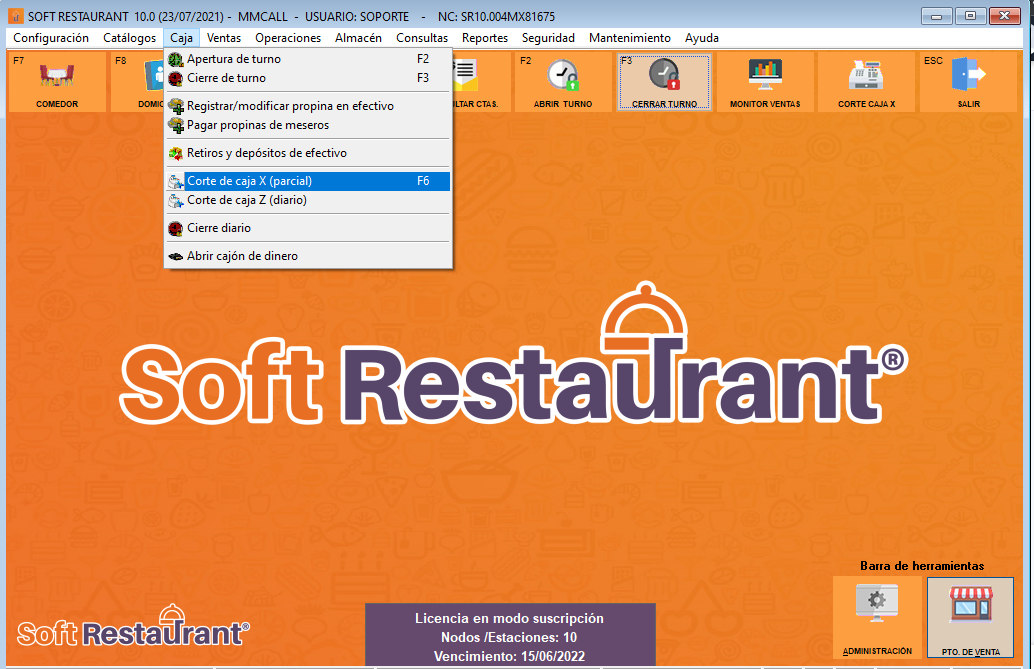
Task: Select Apertura de turno from Caja menu
Action: [x=233, y=59]
